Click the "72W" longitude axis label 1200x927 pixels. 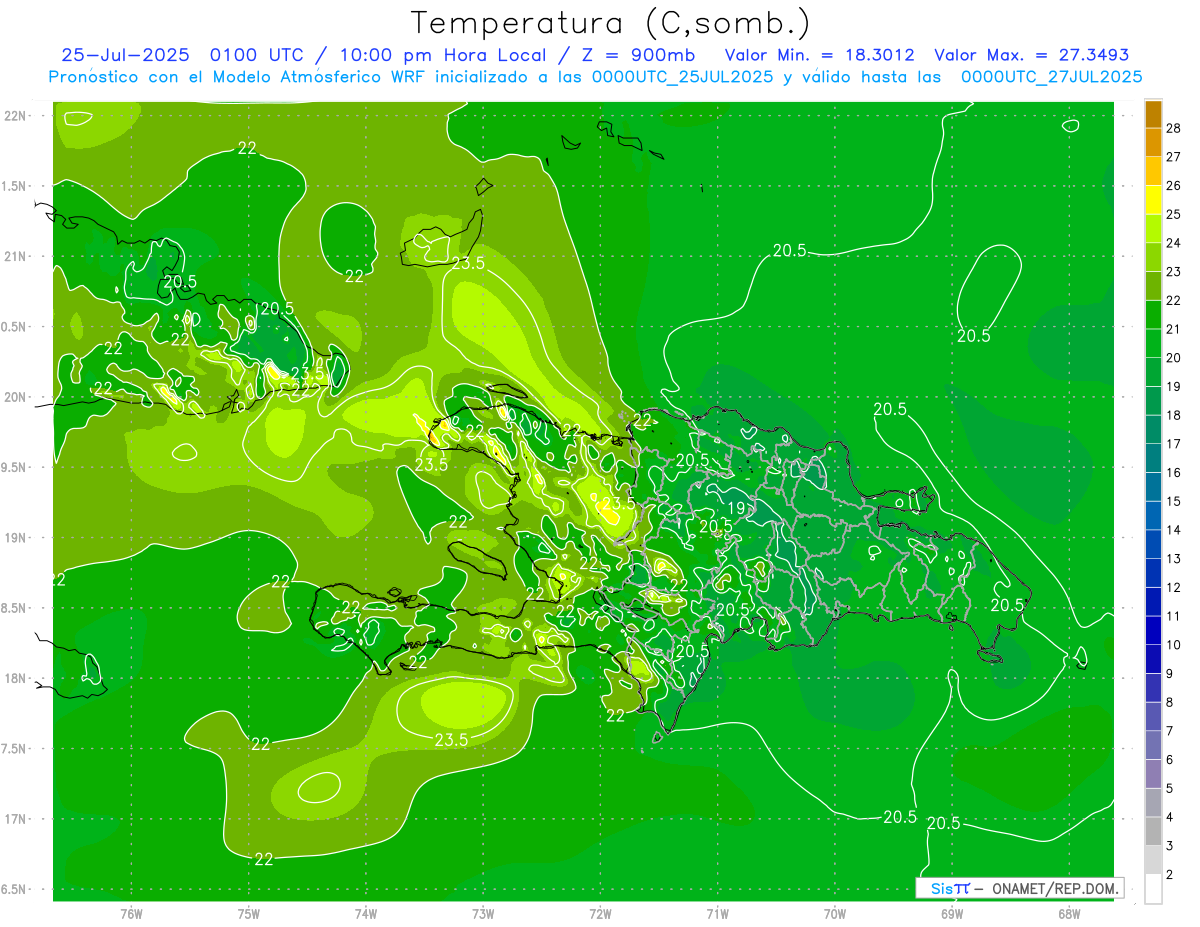pyautogui.click(x=601, y=914)
